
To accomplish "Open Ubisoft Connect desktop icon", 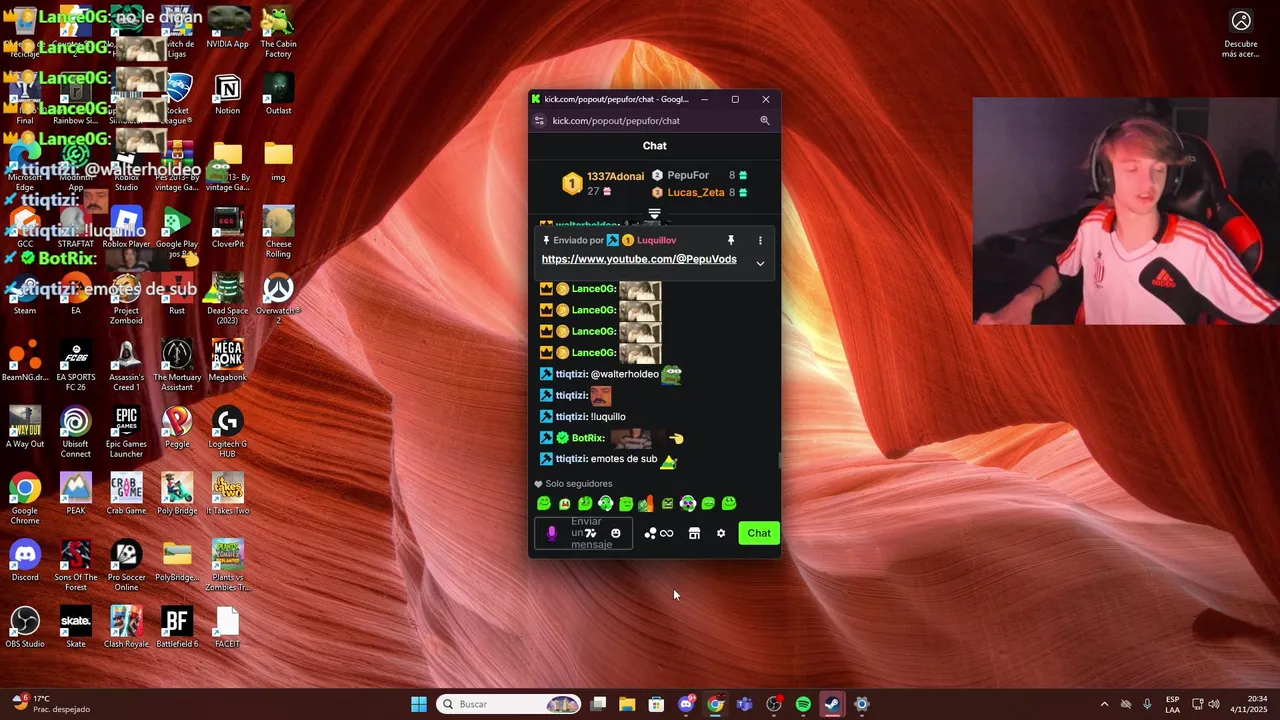I will pyautogui.click(x=75, y=432).
